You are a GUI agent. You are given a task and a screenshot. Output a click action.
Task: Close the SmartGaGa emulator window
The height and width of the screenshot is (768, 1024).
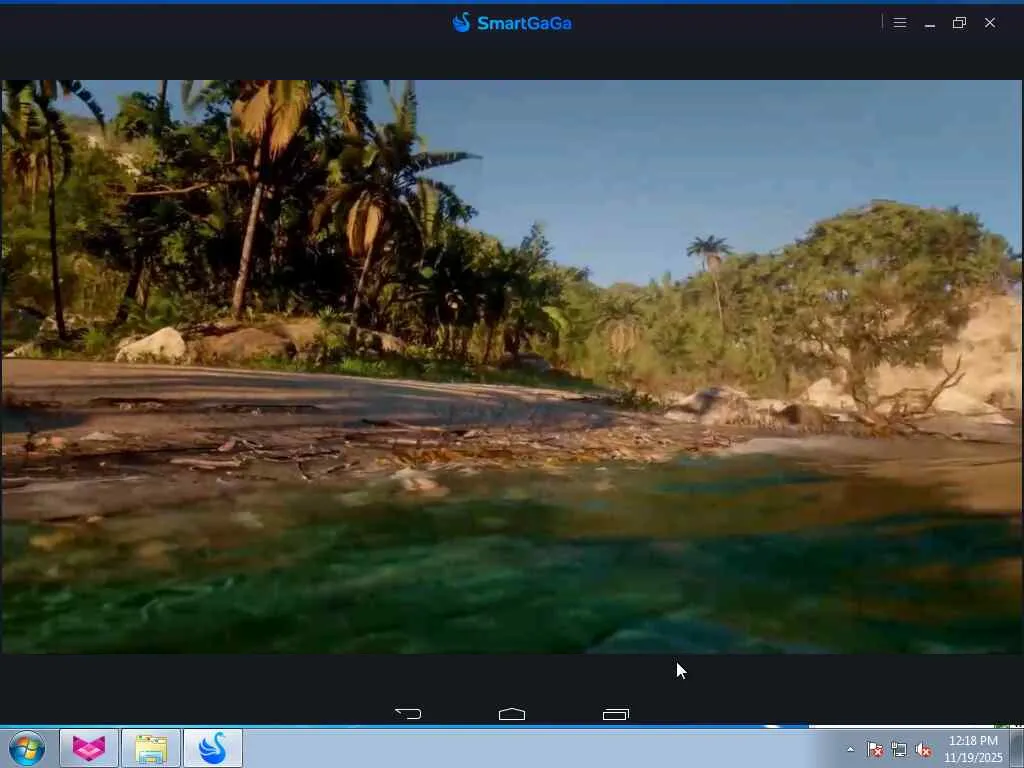990,23
